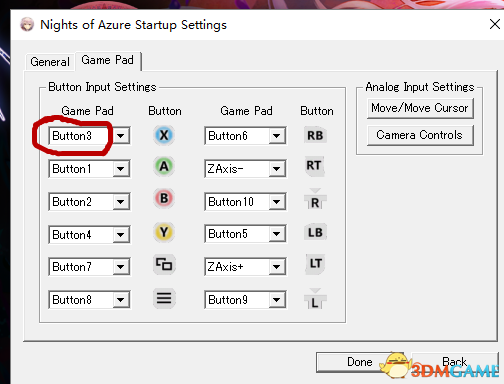Click the Move/Move Cursor button
The image size is (504, 384).
(x=420, y=108)
